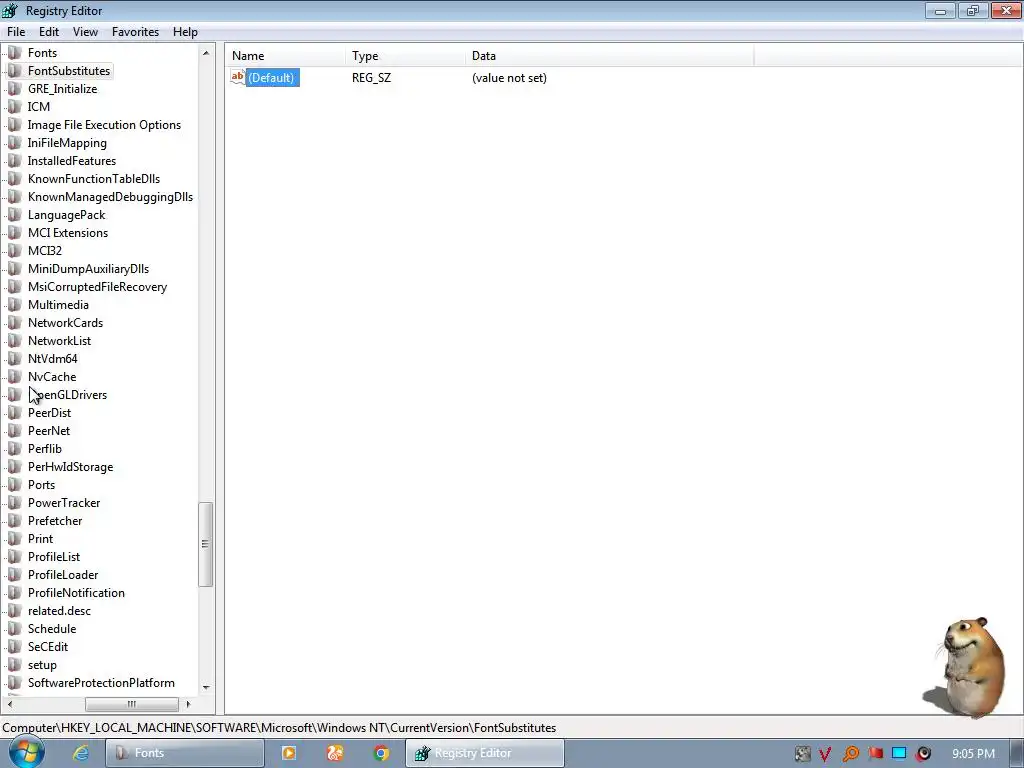Click the folder icon next to IniFileMapping
1024x768 pixels.
click(14, 143)
